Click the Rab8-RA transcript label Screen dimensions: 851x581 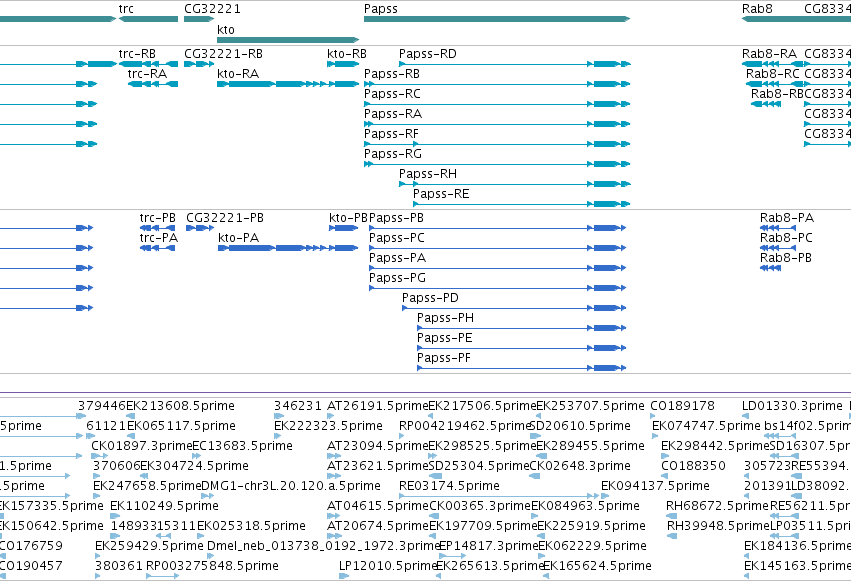point(769,54)
